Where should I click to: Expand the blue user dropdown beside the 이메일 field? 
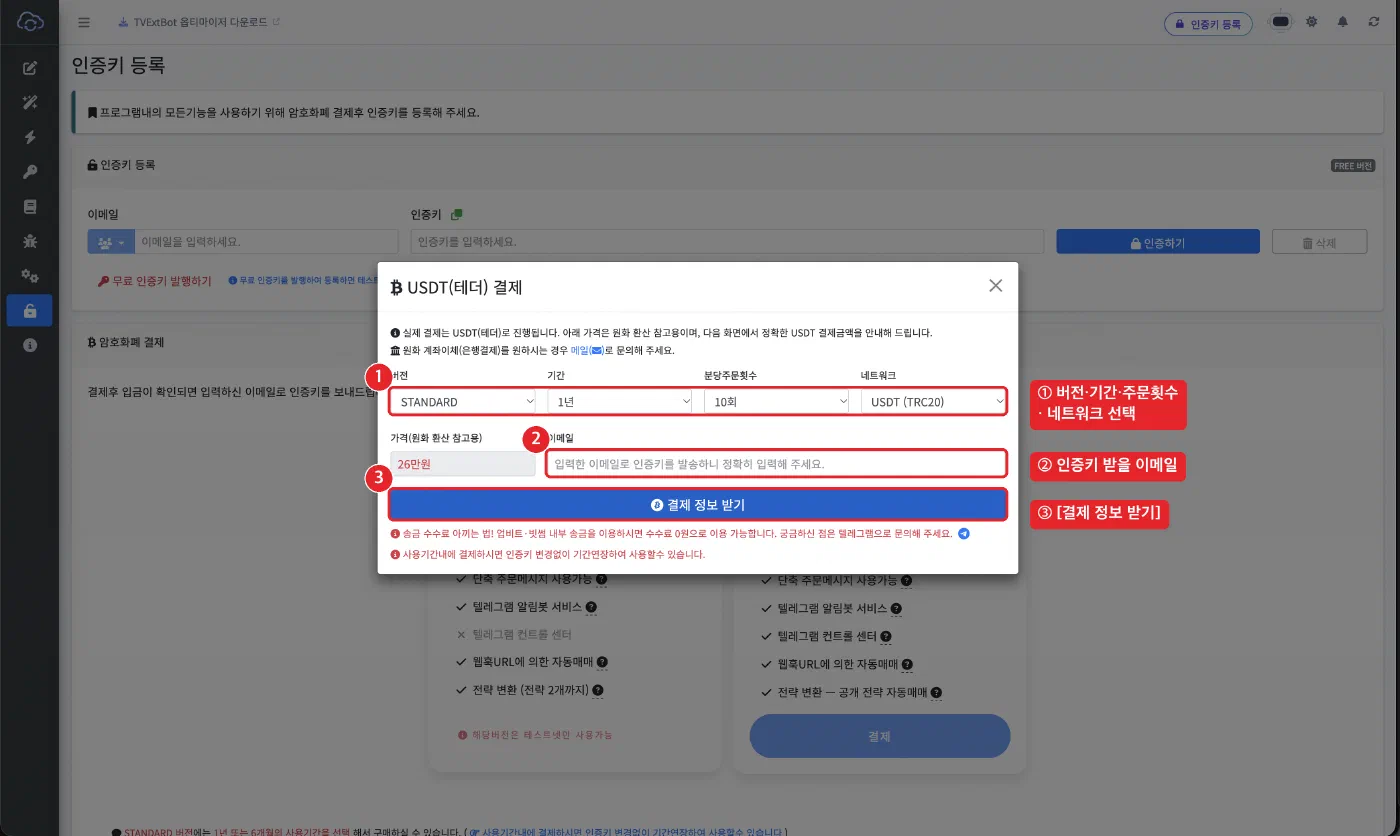[x=111, y=242]
